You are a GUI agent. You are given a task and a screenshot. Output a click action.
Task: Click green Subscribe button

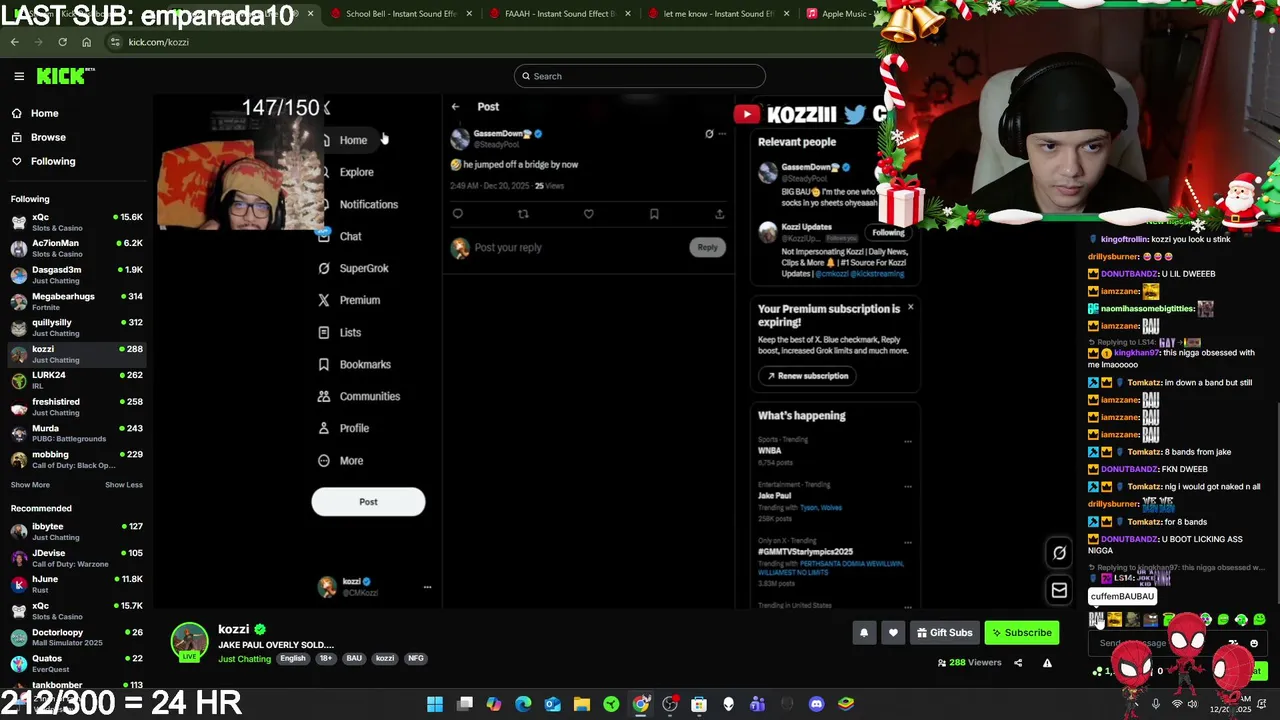[1021, 632]
